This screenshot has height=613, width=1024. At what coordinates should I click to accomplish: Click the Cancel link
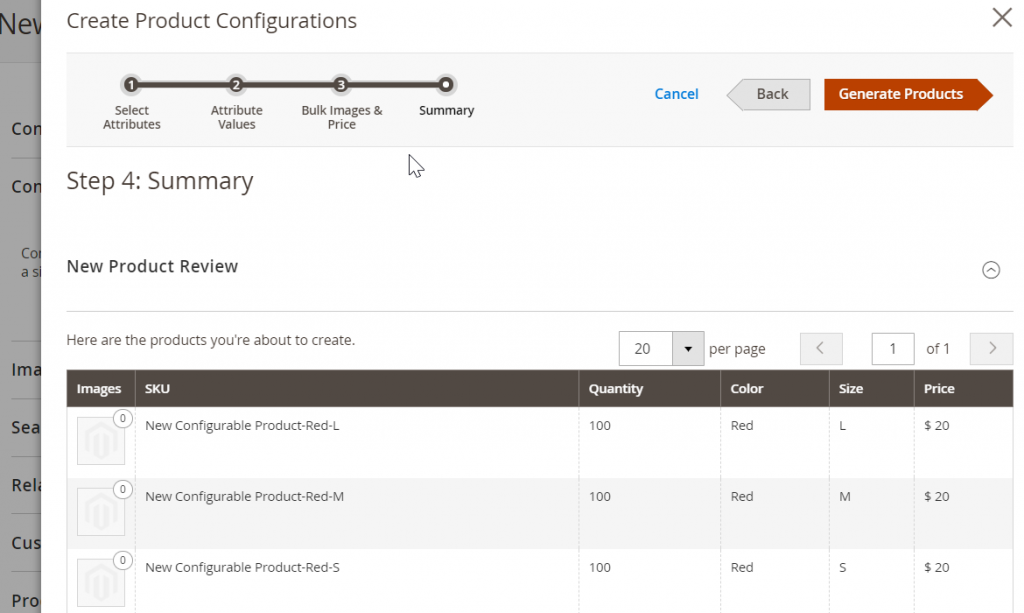point(676,94)
